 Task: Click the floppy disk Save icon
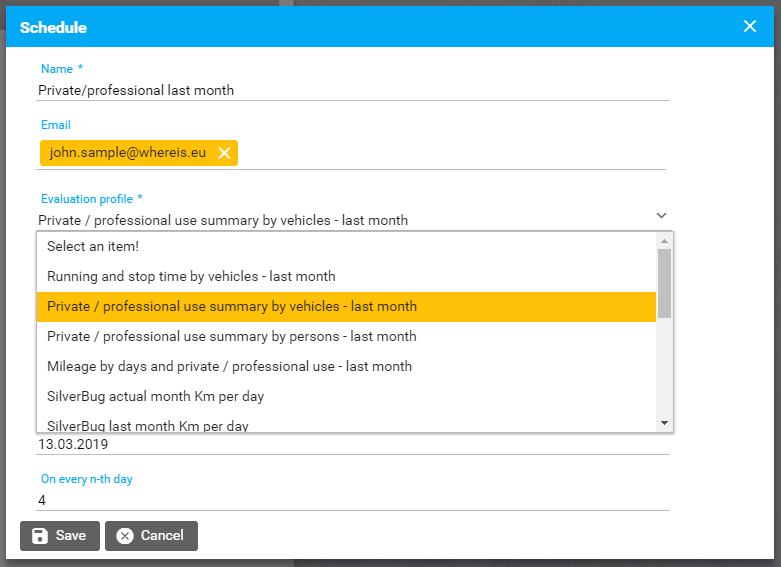pos(40,536)
